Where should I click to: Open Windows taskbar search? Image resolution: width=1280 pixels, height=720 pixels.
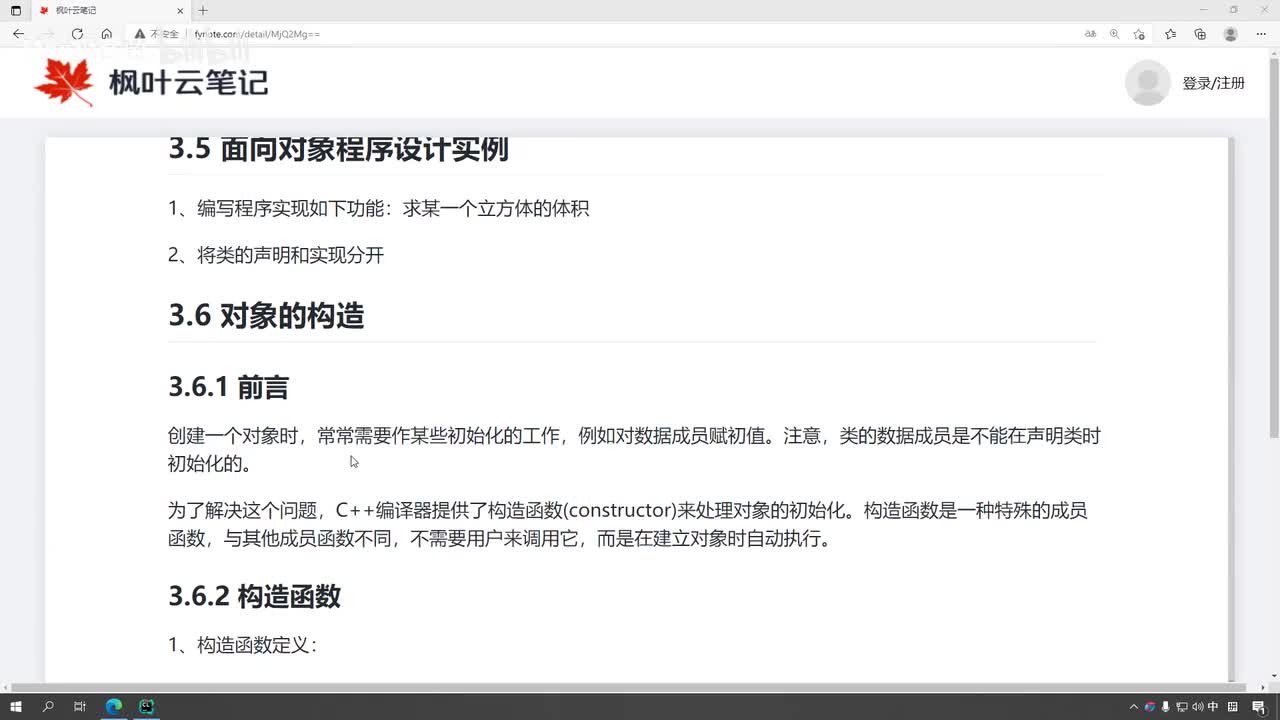point(48,707)
